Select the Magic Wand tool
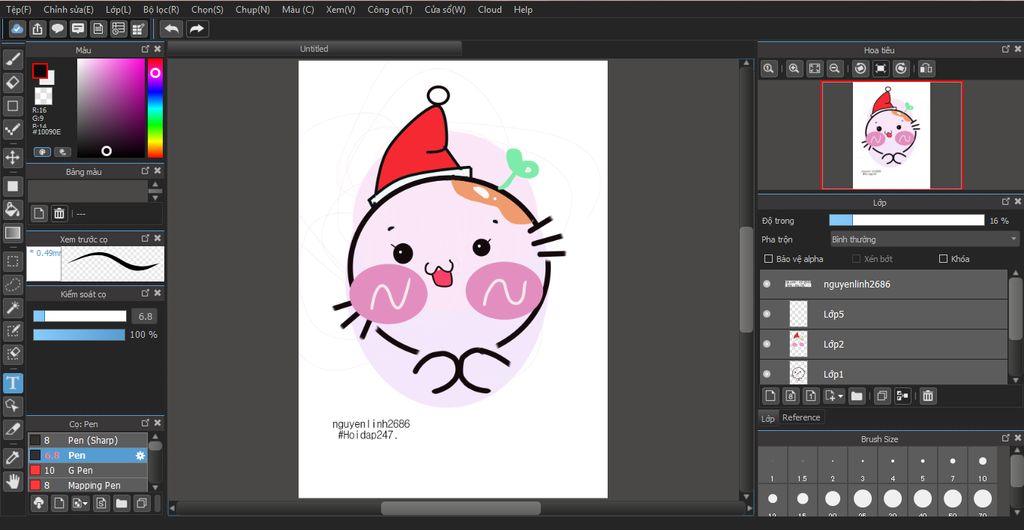Screen dimensions: 1024x530 point(12,307)
